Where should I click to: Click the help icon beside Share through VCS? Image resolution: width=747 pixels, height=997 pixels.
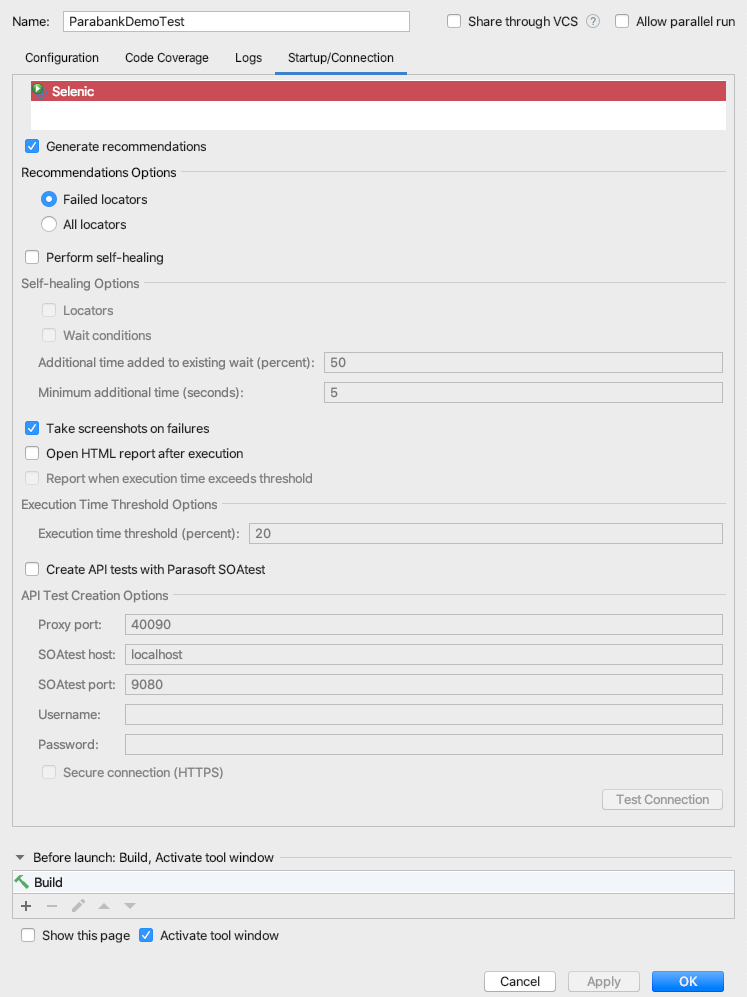[x=593, y=22]
